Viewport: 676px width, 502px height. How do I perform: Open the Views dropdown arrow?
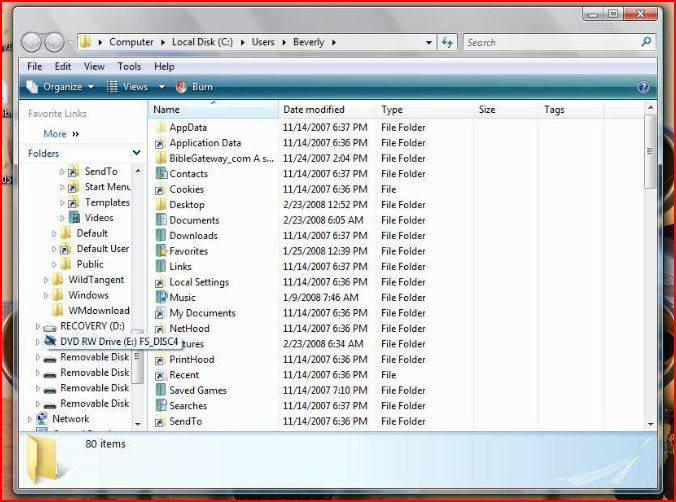(162, 87)
